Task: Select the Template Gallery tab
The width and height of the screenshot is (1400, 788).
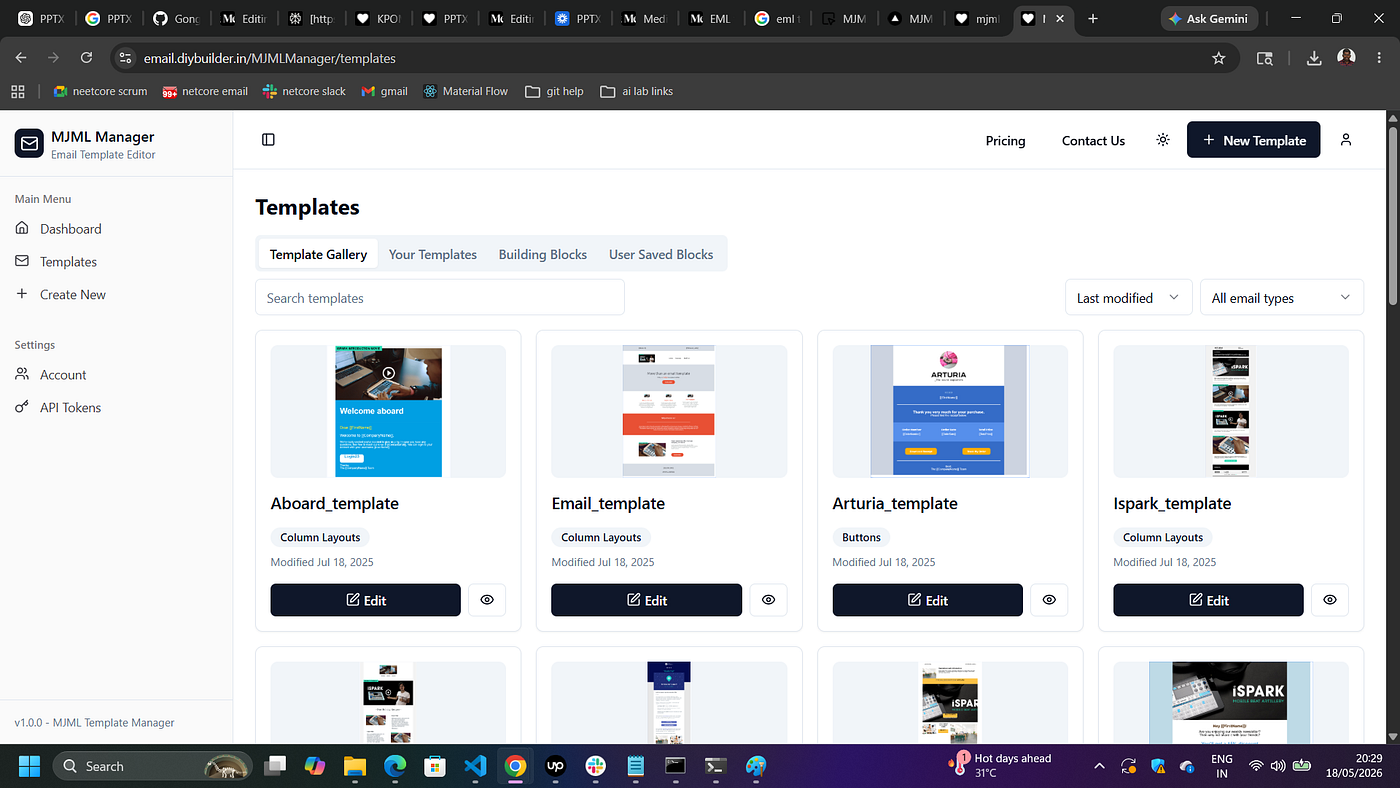Action: pos(318,254)
